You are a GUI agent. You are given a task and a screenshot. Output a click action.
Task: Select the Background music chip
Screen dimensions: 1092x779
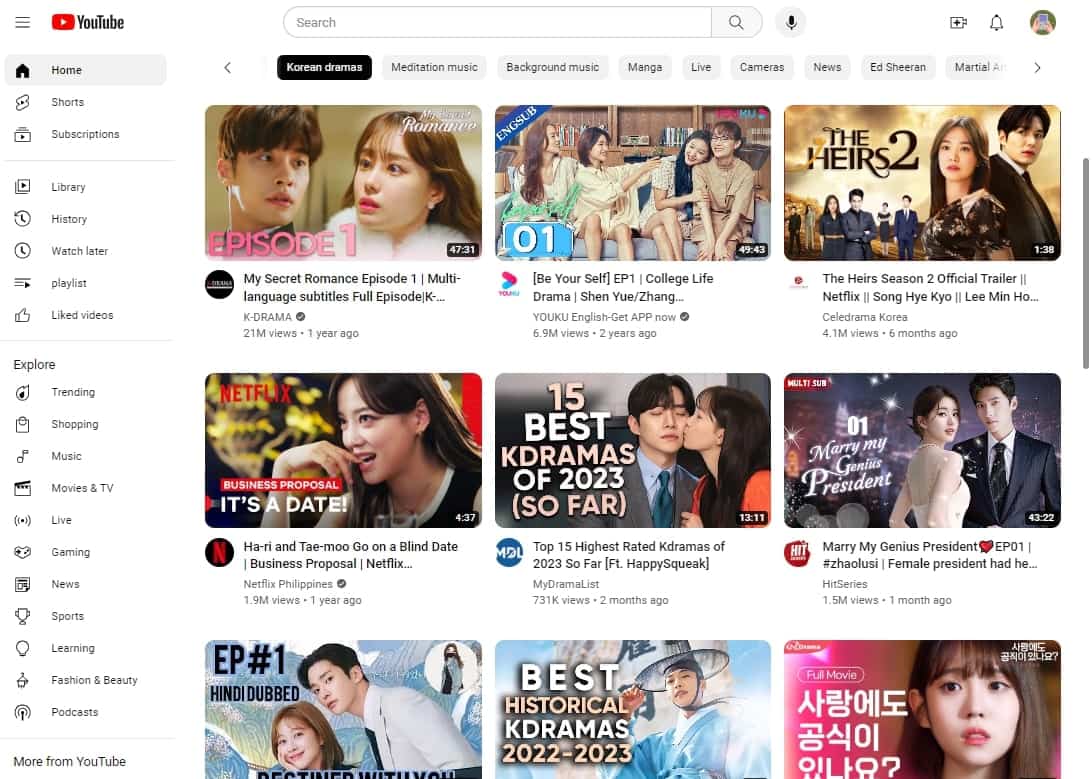553,68
